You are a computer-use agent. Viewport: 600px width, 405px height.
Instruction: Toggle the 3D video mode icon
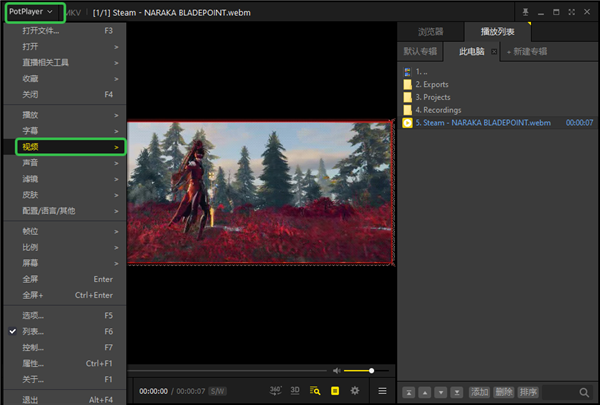point(296,390)
